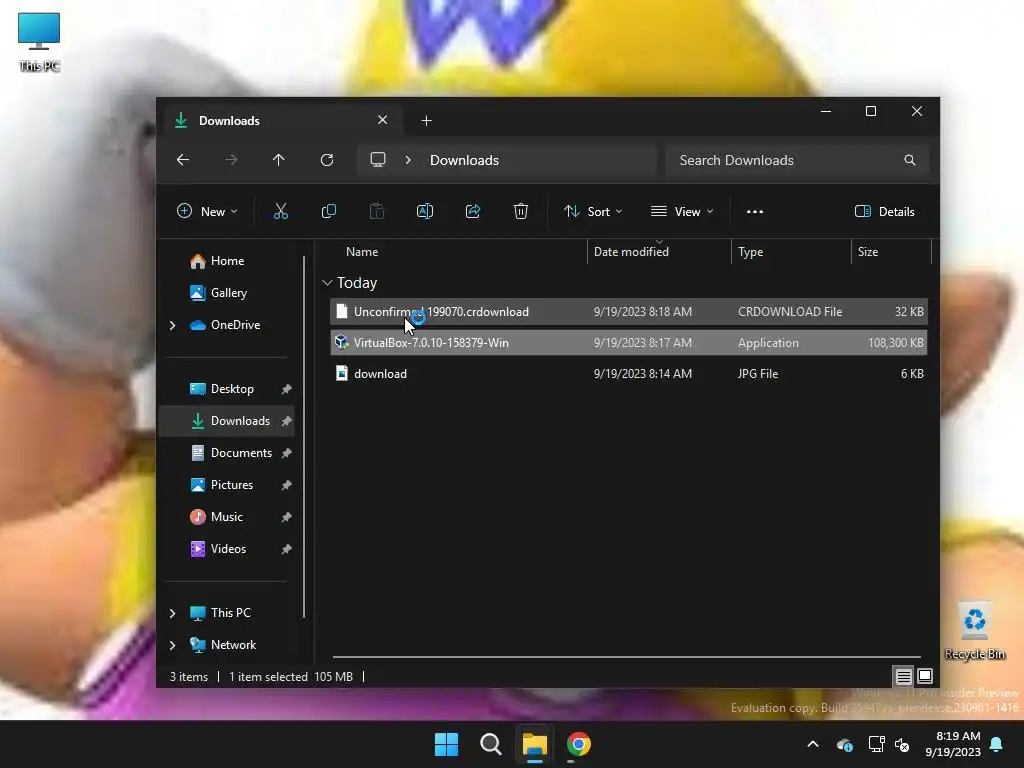Select the Recycle Bin desktop icon

[974, 631]
